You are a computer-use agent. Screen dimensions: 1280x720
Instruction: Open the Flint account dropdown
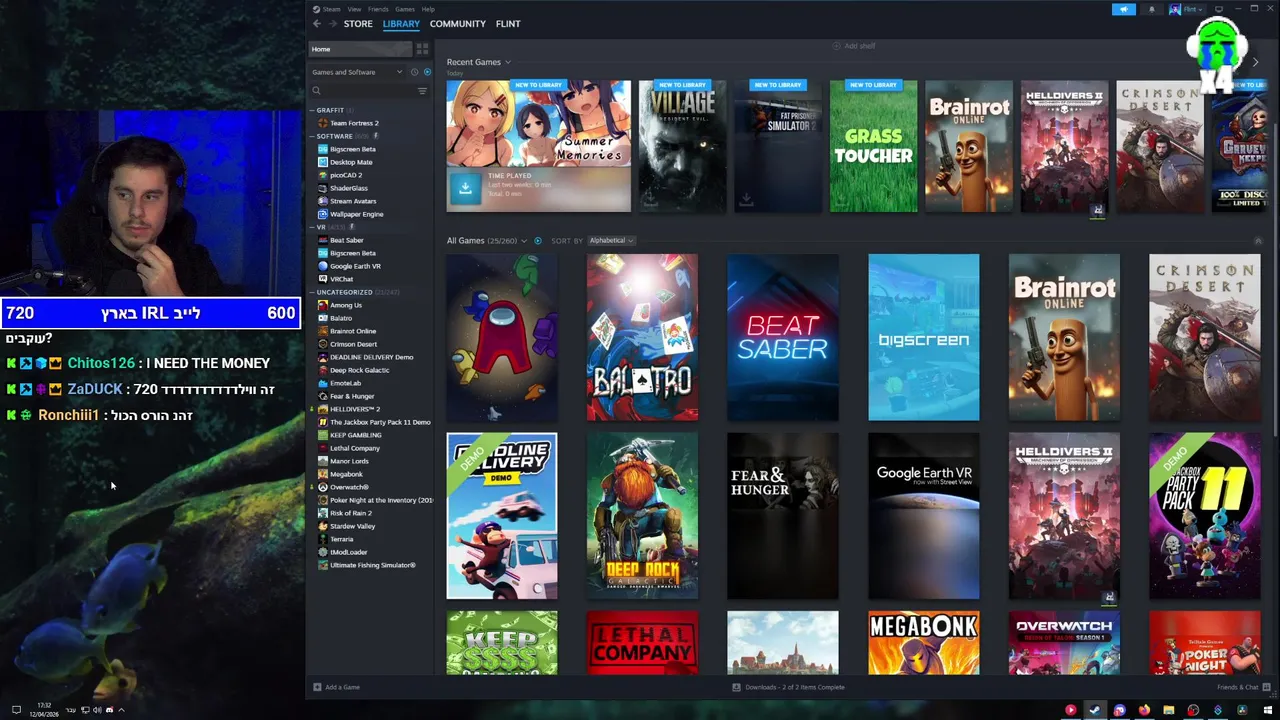point(1186,9)
